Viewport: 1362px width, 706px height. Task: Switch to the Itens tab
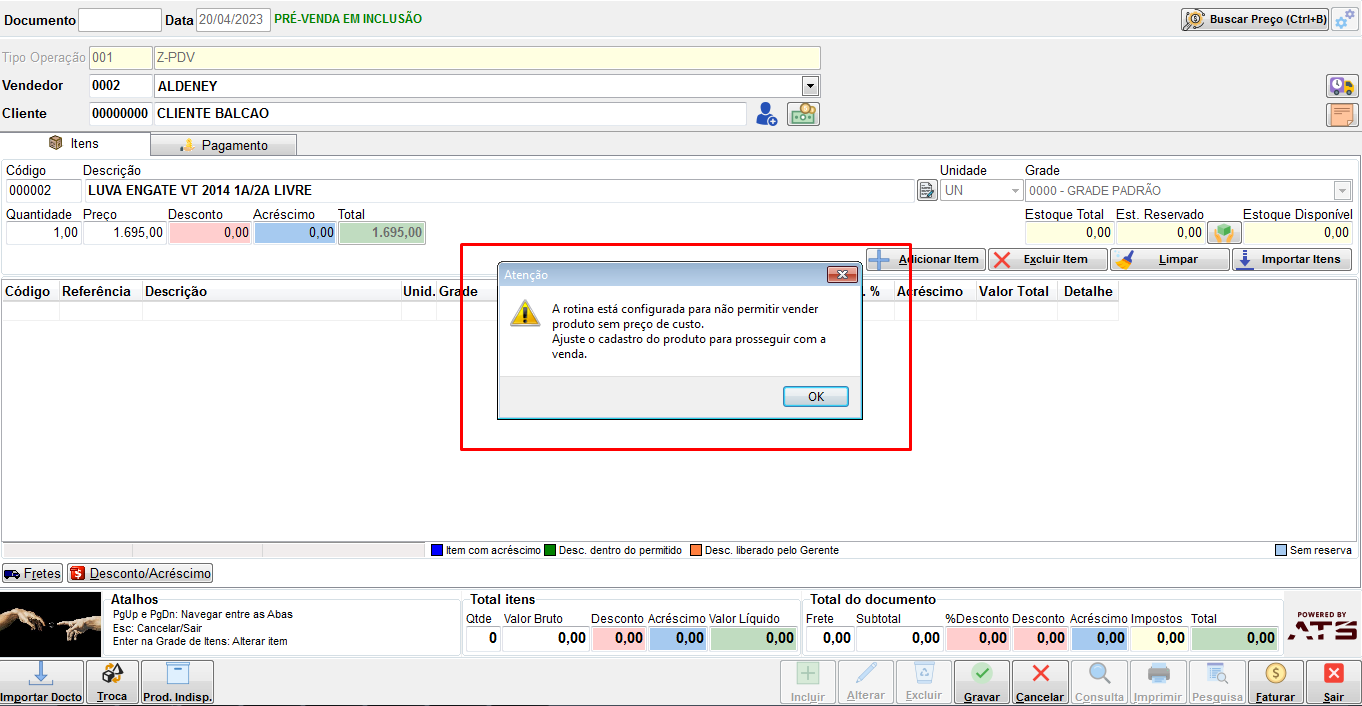tap(75, 144)
